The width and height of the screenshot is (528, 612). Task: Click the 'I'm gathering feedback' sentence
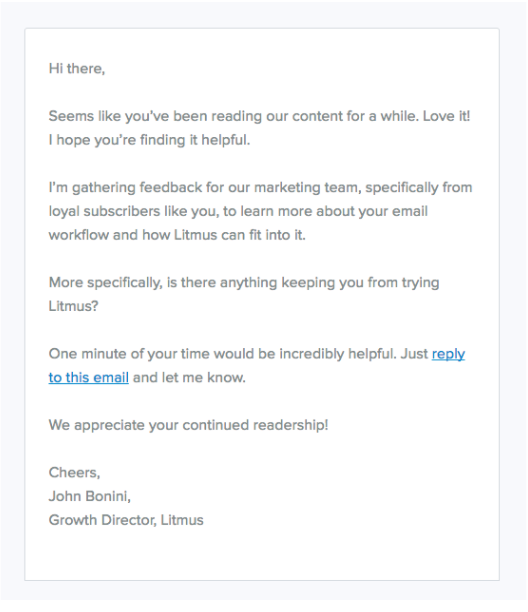click(260, 188)
